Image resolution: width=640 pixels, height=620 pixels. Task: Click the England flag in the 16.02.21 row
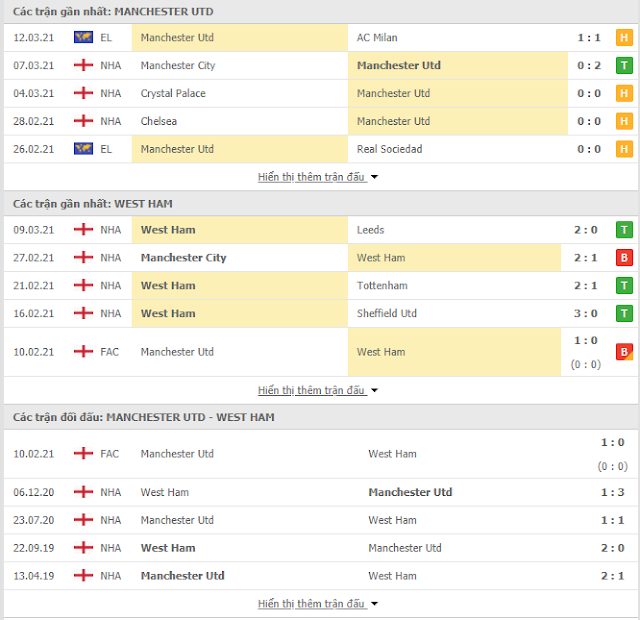point(83,313)
